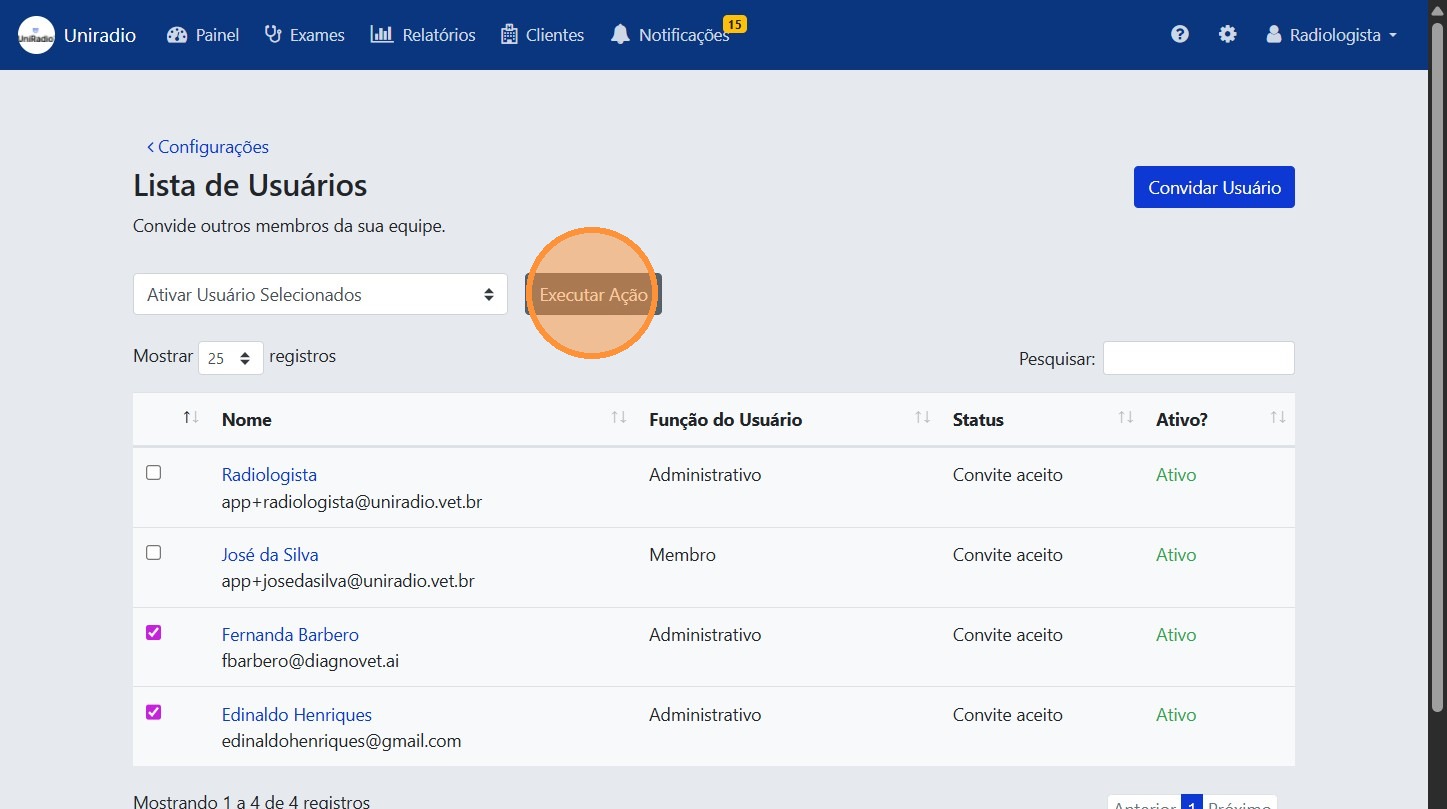This screenshot has height=809, width=1447.
Task: Click the help question mark icon
Action: [x=1180, y=34]
